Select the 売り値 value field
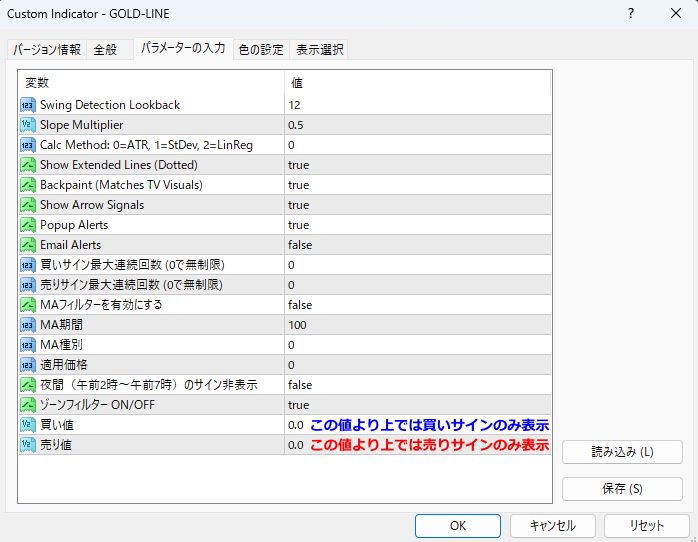Viewport: 698px width, 542px height. 296,445
